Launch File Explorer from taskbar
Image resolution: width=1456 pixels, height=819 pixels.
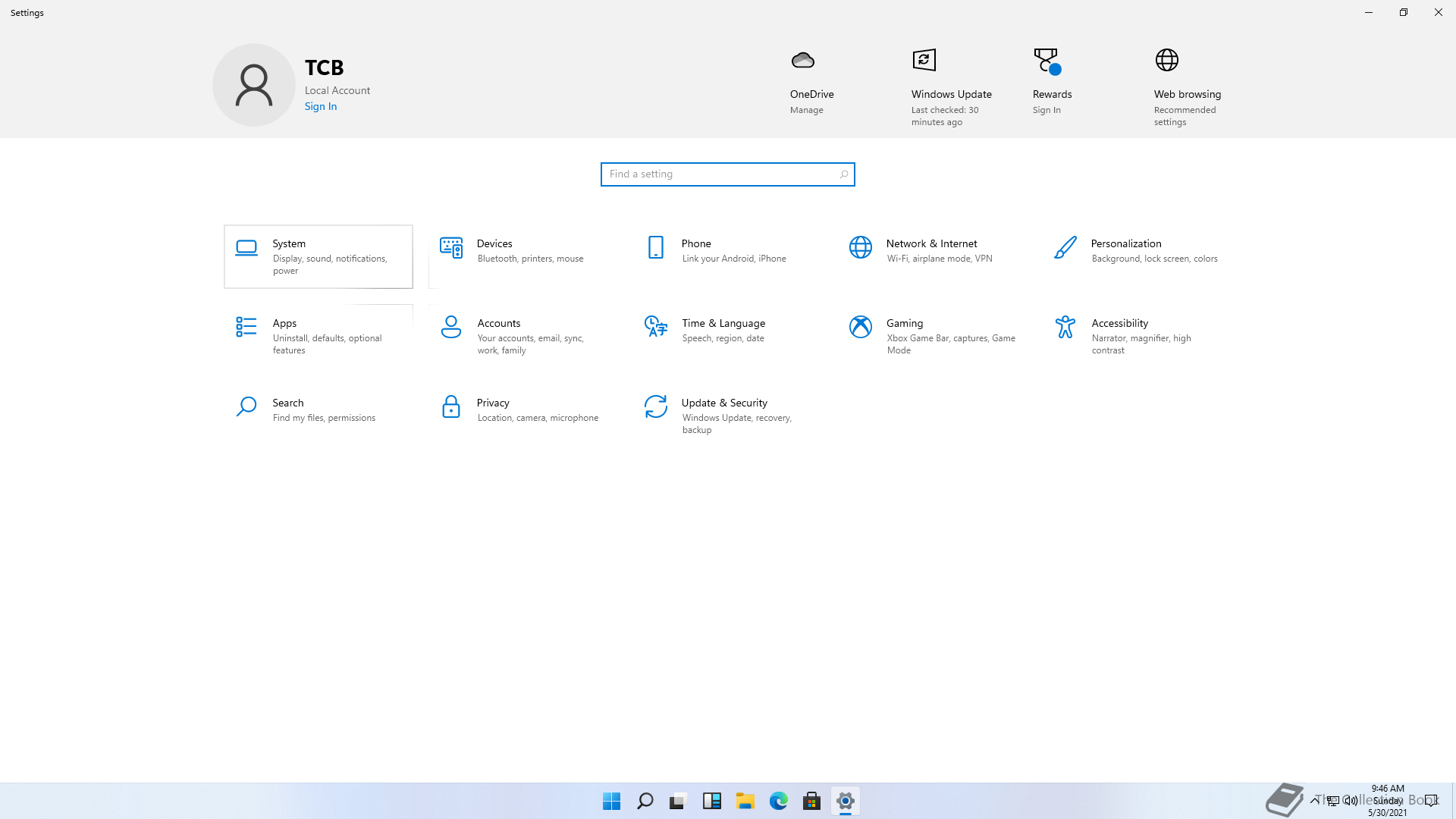point(745,801)
